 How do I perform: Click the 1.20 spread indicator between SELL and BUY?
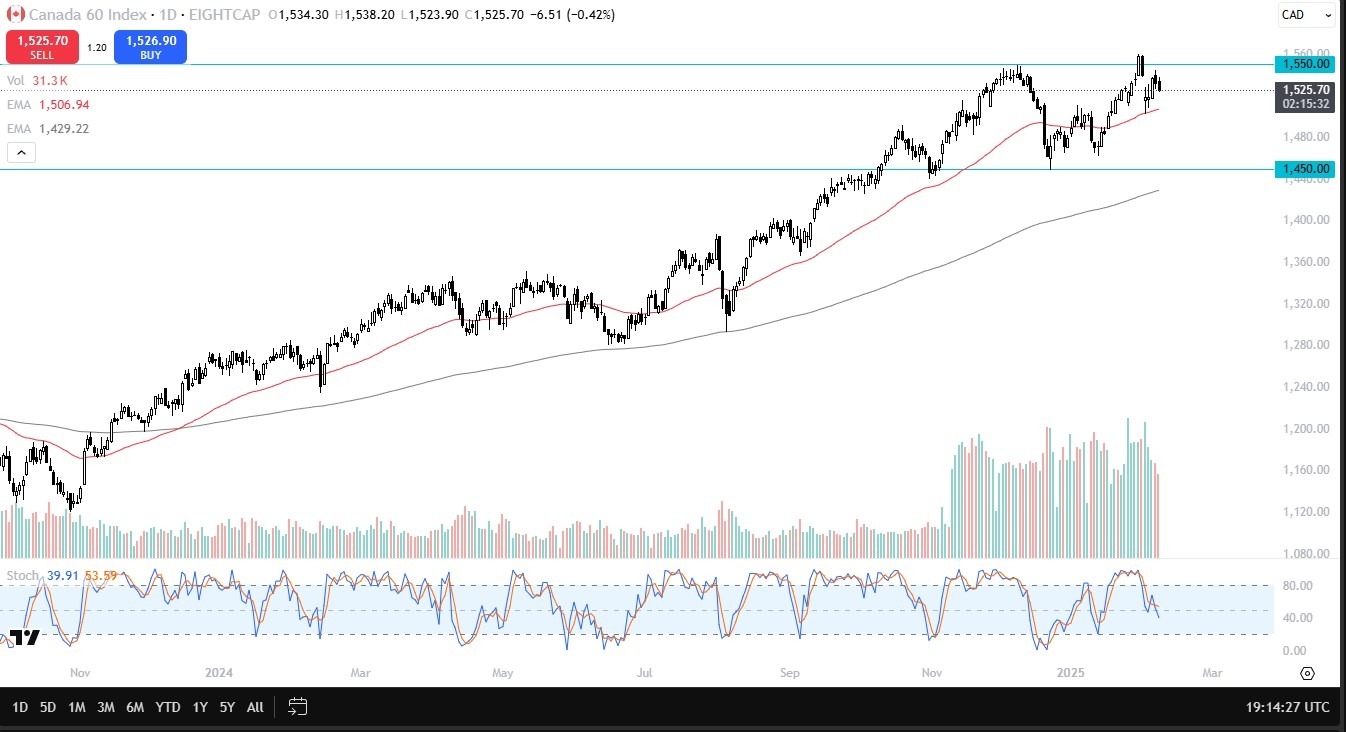click(96, 46)
